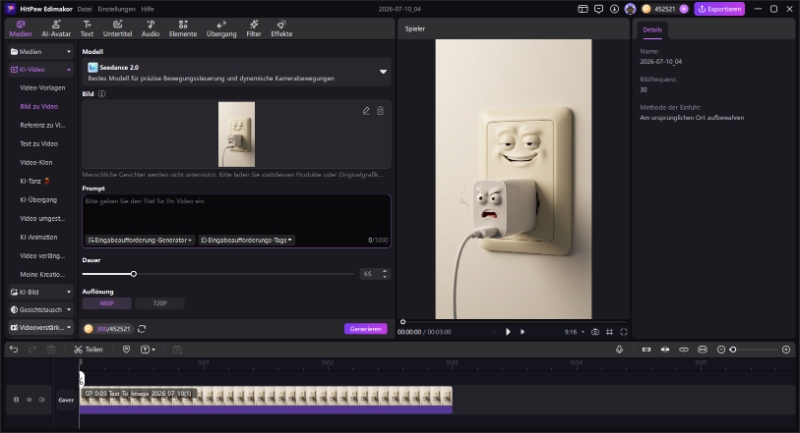
Task: Undo the last action
Action: click(14, 349)
